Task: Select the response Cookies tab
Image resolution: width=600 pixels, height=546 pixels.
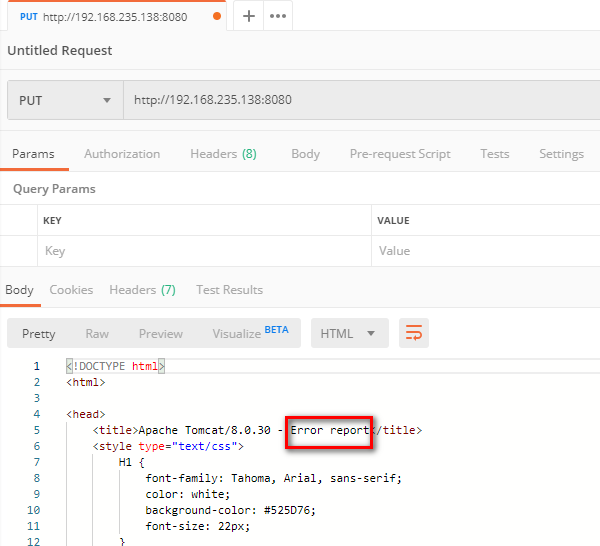Action: (71, 290)
